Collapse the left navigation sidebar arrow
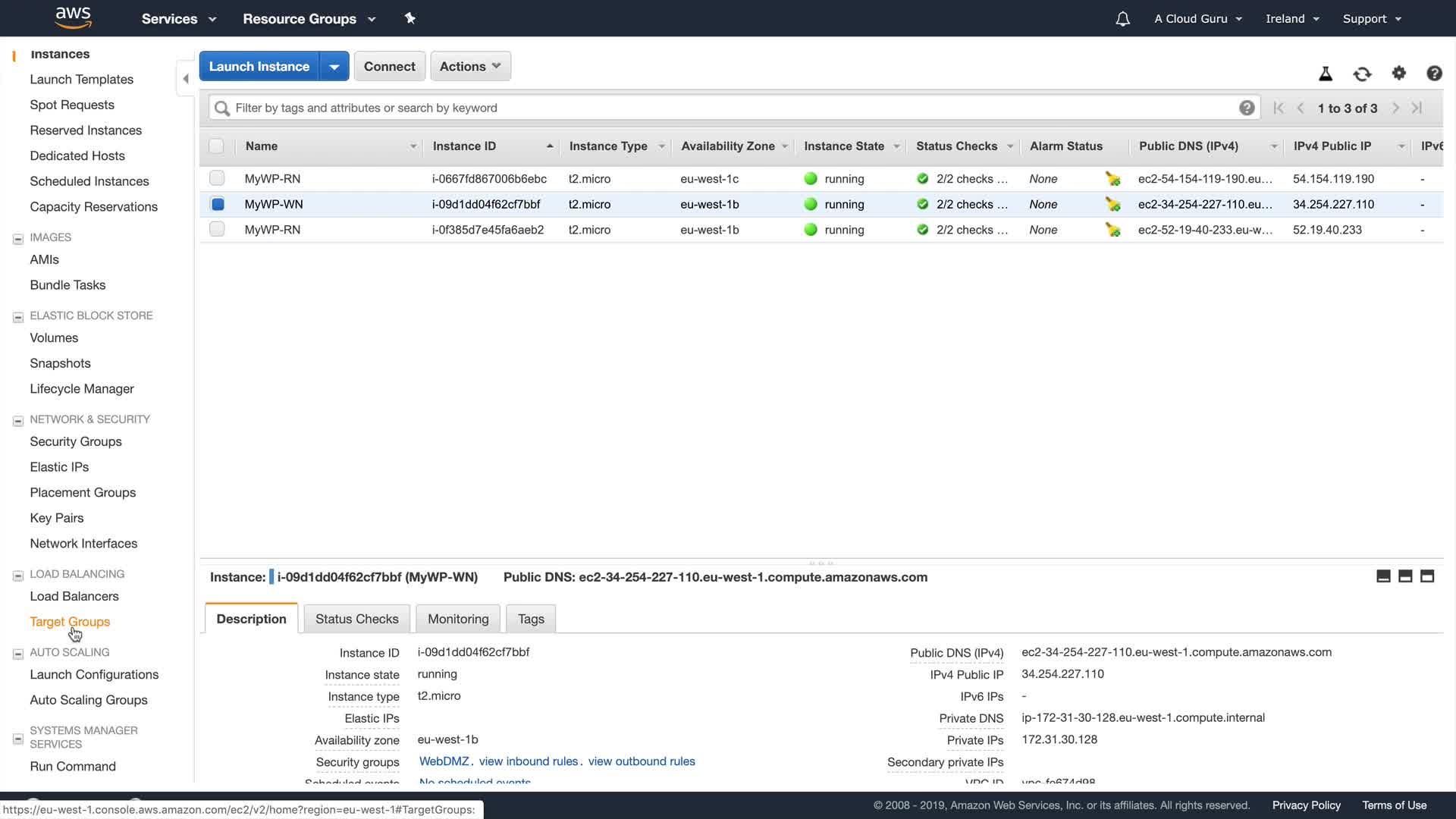 (186, 79)
